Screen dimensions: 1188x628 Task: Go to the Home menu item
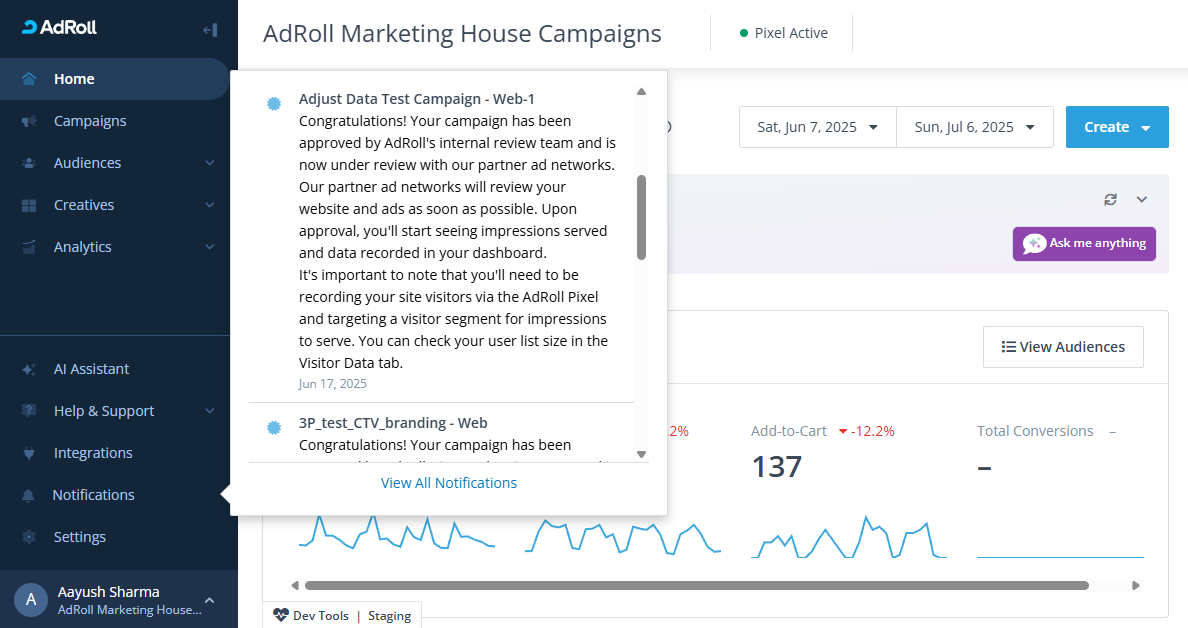(74, 79)
